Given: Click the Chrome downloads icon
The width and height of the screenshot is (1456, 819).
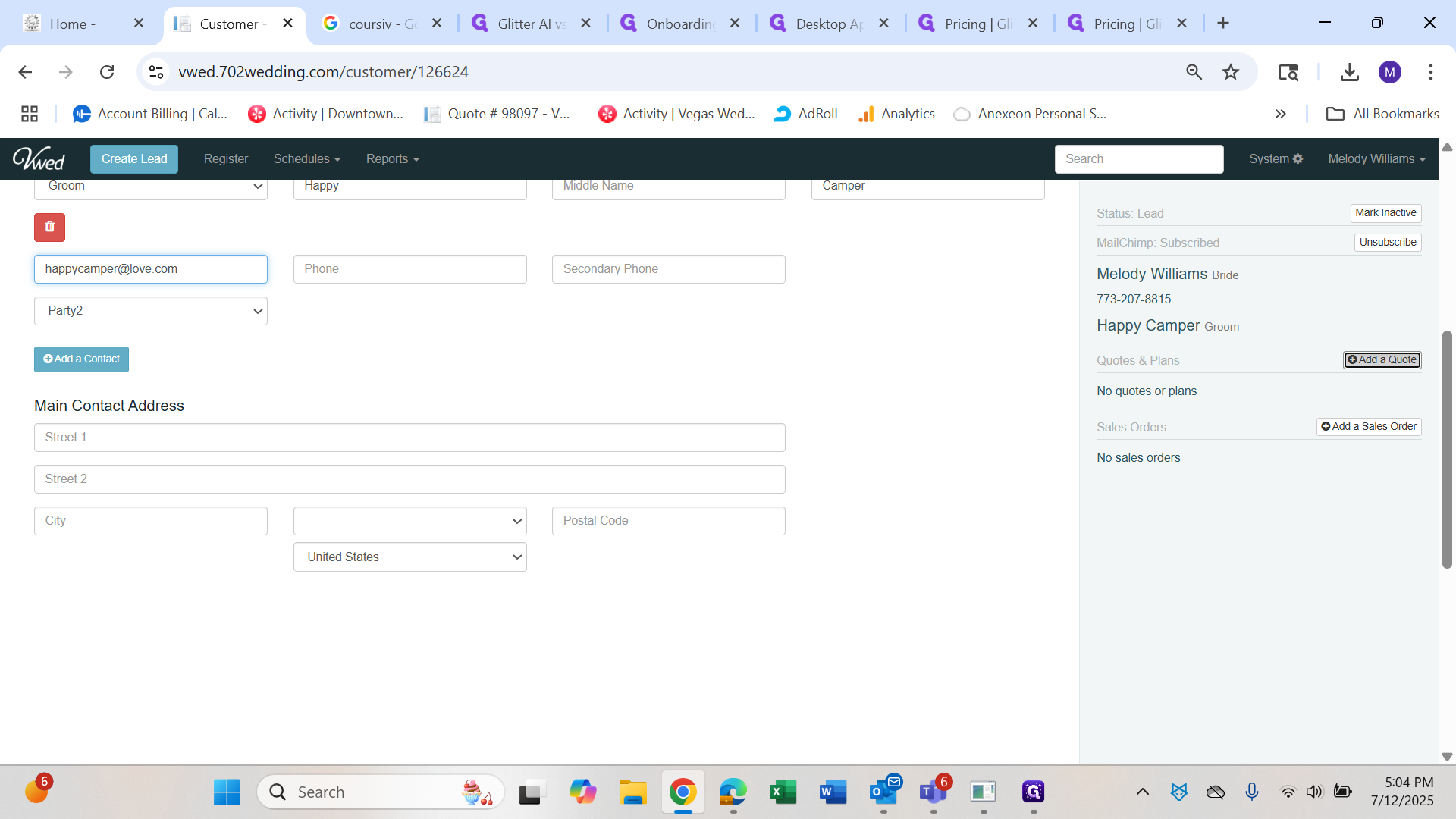Looking at the screenshot, I should pos(1349,72).
